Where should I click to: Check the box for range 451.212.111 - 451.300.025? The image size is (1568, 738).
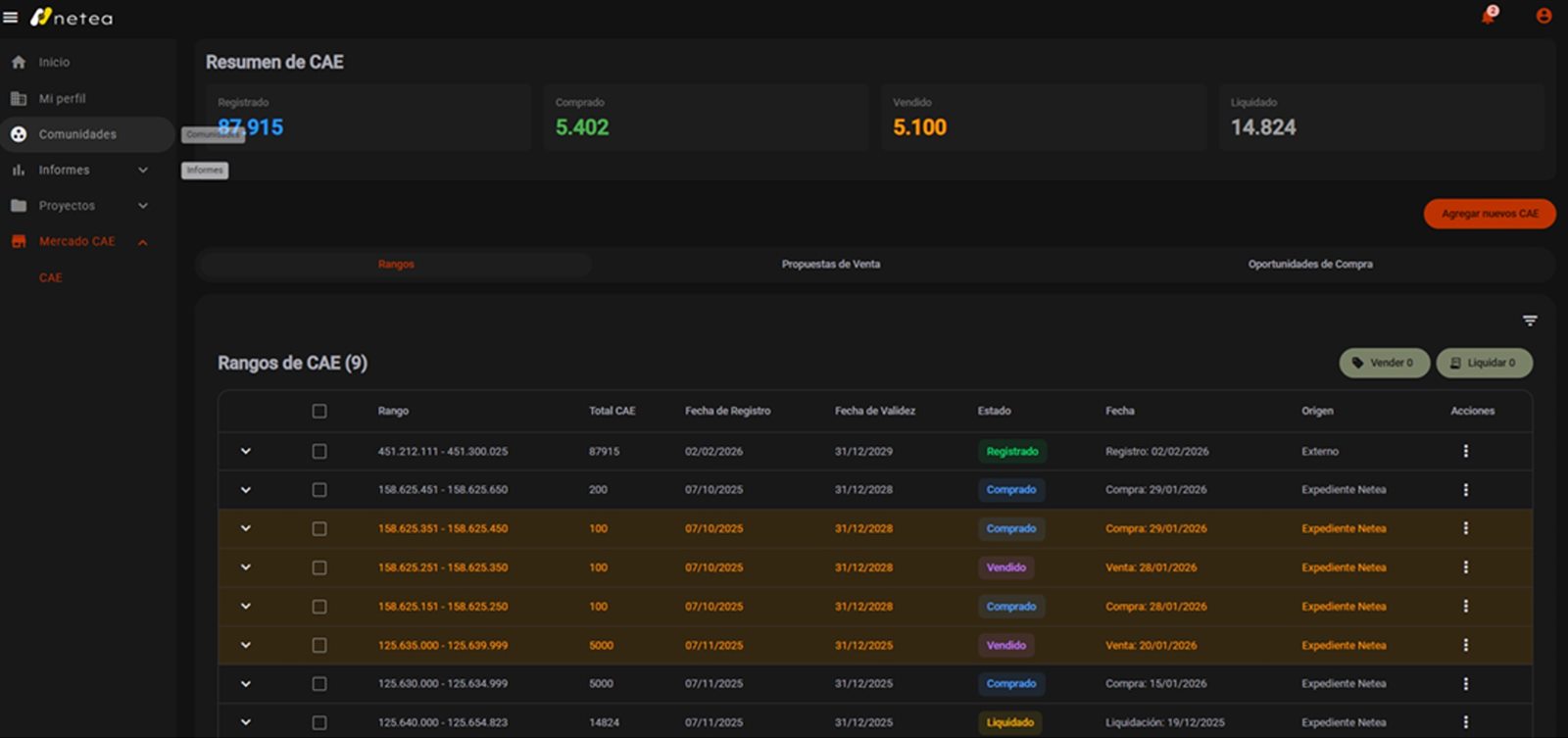(319, 451)
